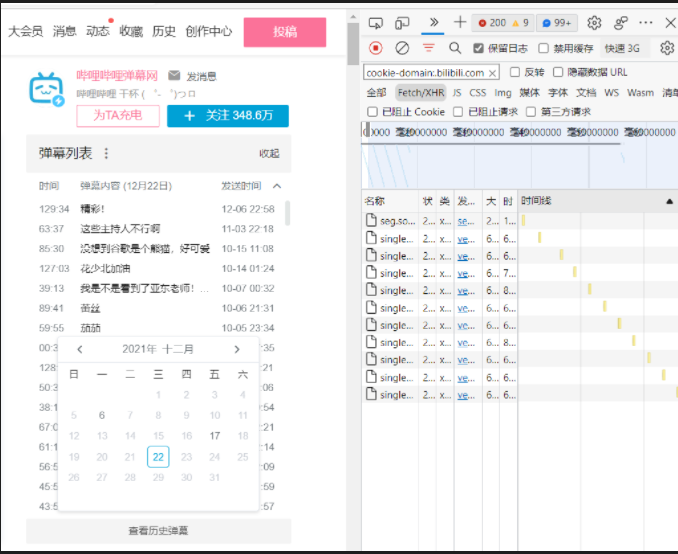Stop network recording with red button

(375, 48)
